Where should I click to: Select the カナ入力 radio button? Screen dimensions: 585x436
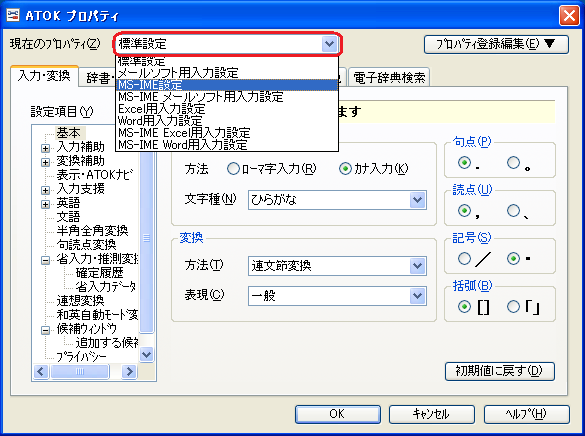[x=345, y=169]
